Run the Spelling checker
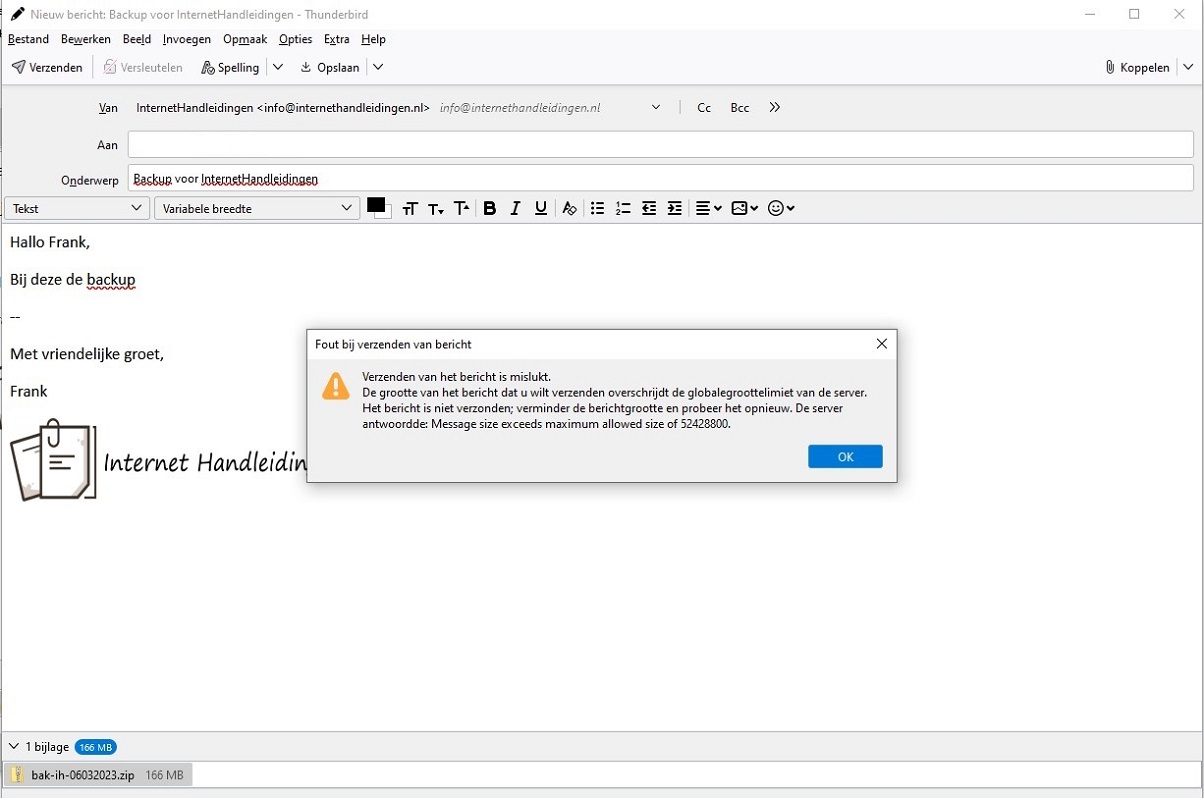1204x798 pixels. point(230,67)
